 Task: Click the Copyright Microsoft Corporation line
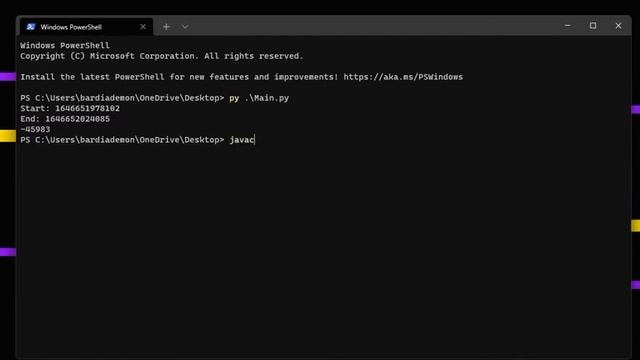click(x=162, y=56)
